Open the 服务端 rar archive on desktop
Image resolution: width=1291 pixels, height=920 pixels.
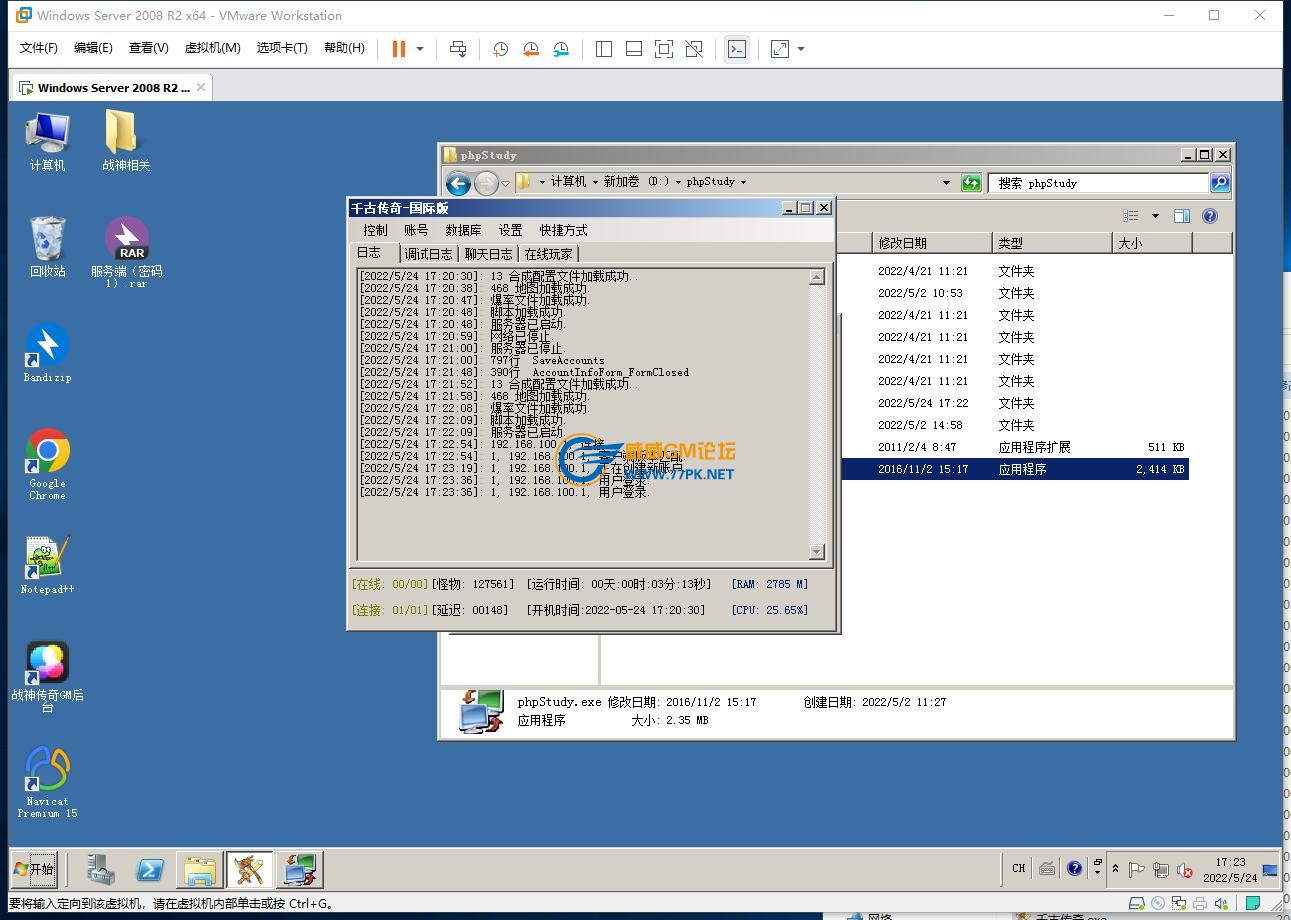(x=127, y=252)
